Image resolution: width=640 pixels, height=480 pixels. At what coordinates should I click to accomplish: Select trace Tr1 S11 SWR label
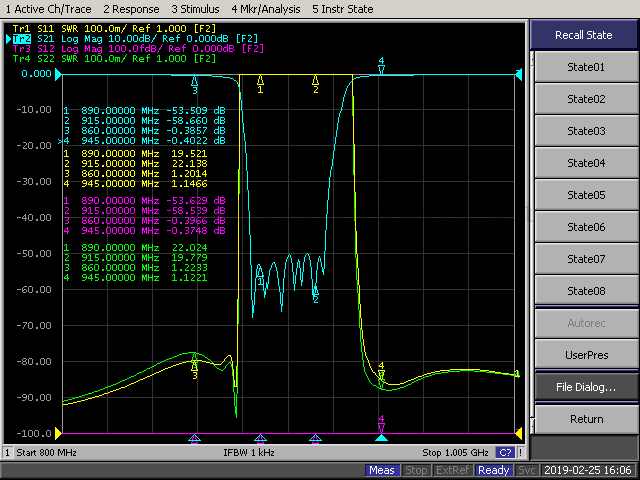click(x=114, y=29)
